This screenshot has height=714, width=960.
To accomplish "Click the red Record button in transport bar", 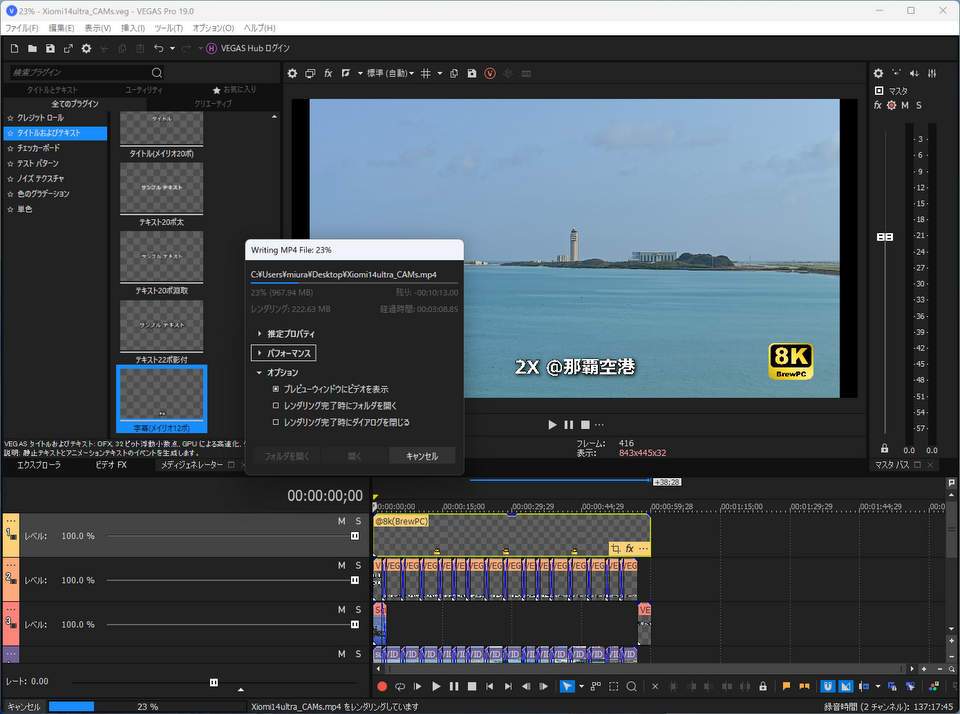I will pos(381,687).
